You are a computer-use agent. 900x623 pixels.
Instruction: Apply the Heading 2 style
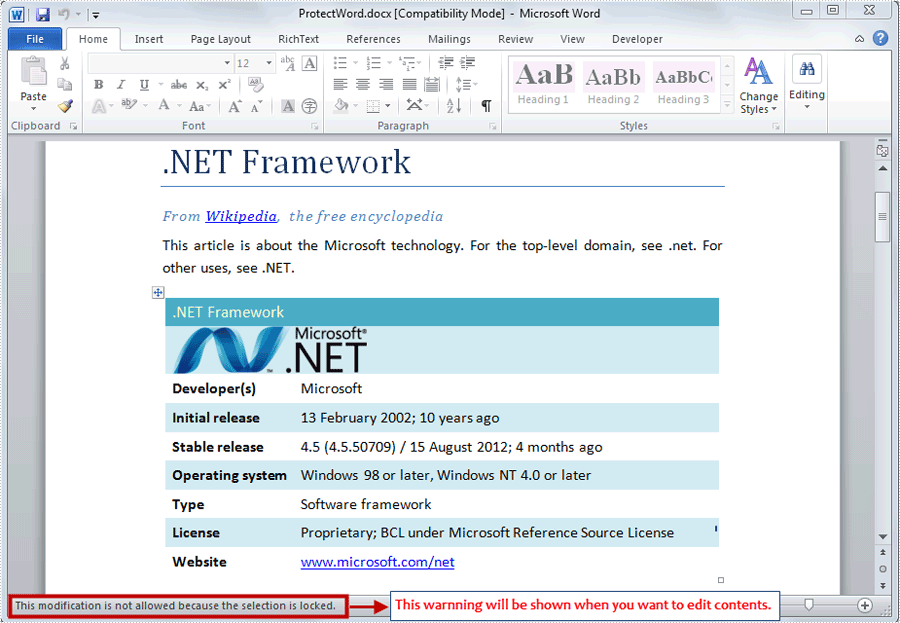click(613, 84)
